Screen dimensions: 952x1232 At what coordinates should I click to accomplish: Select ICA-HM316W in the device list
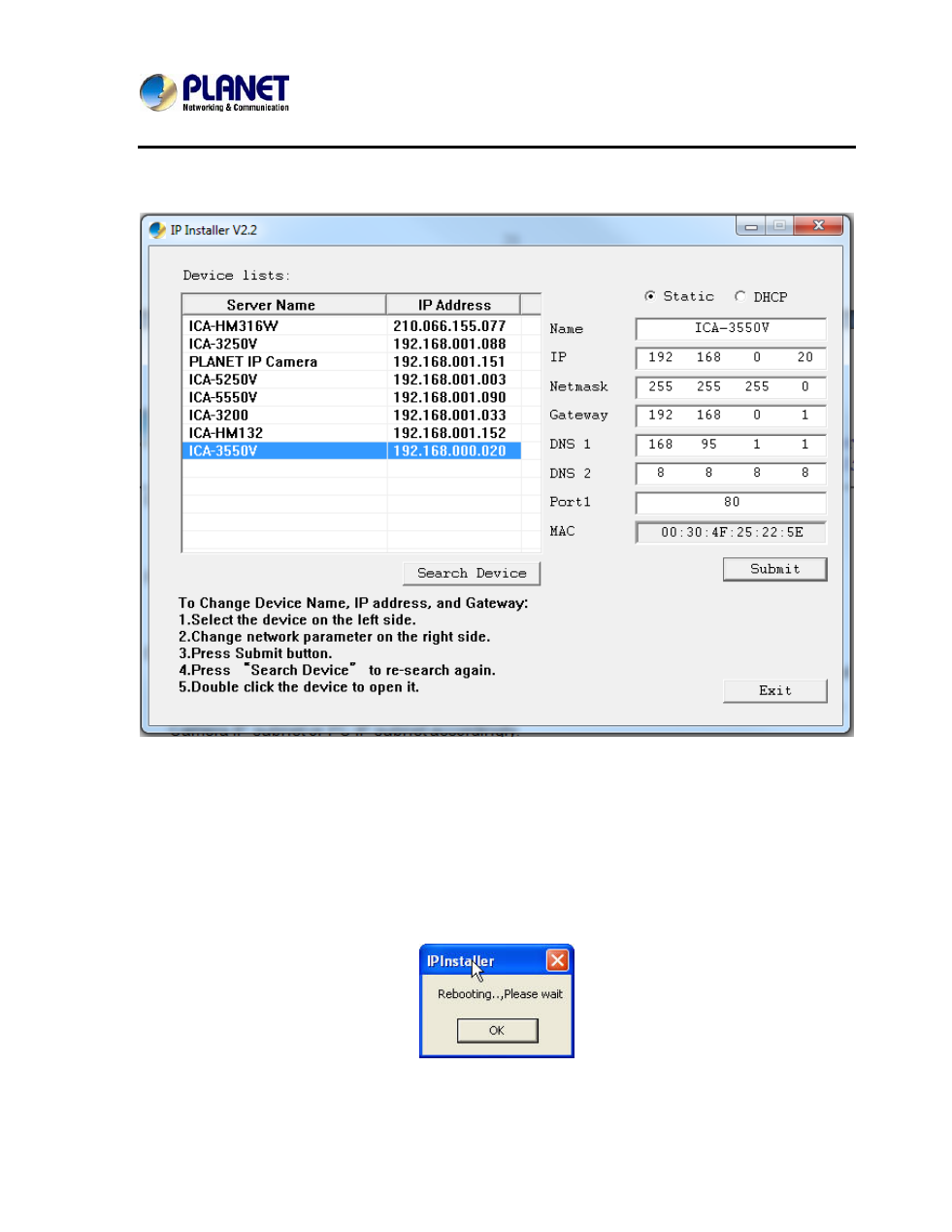point(234,326)
